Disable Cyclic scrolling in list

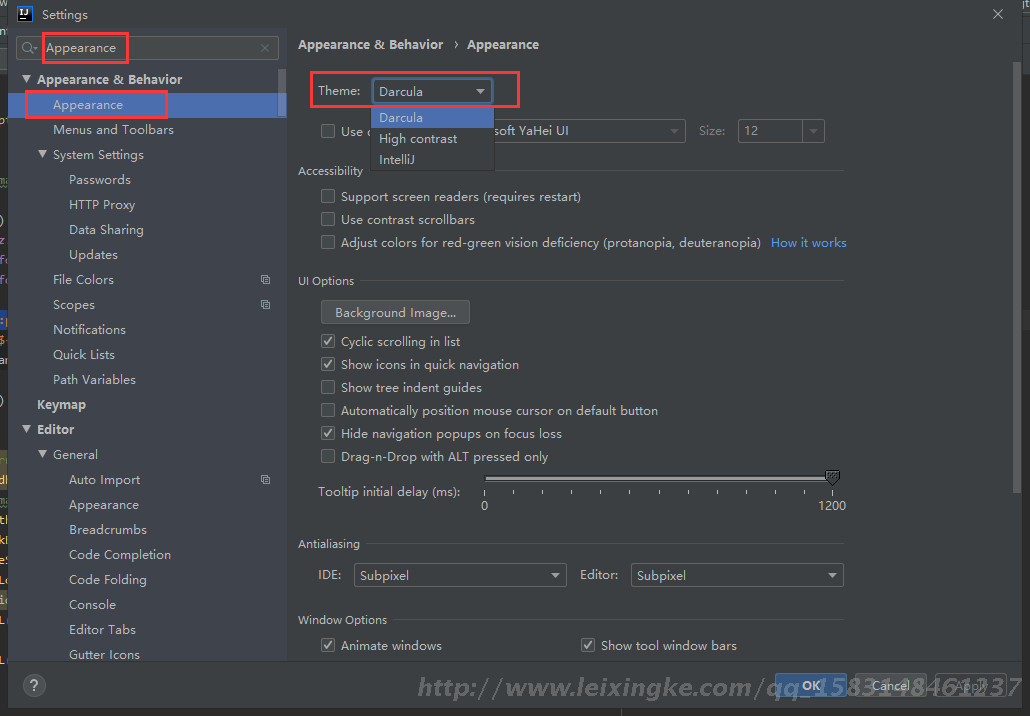[x=328, y=342]
